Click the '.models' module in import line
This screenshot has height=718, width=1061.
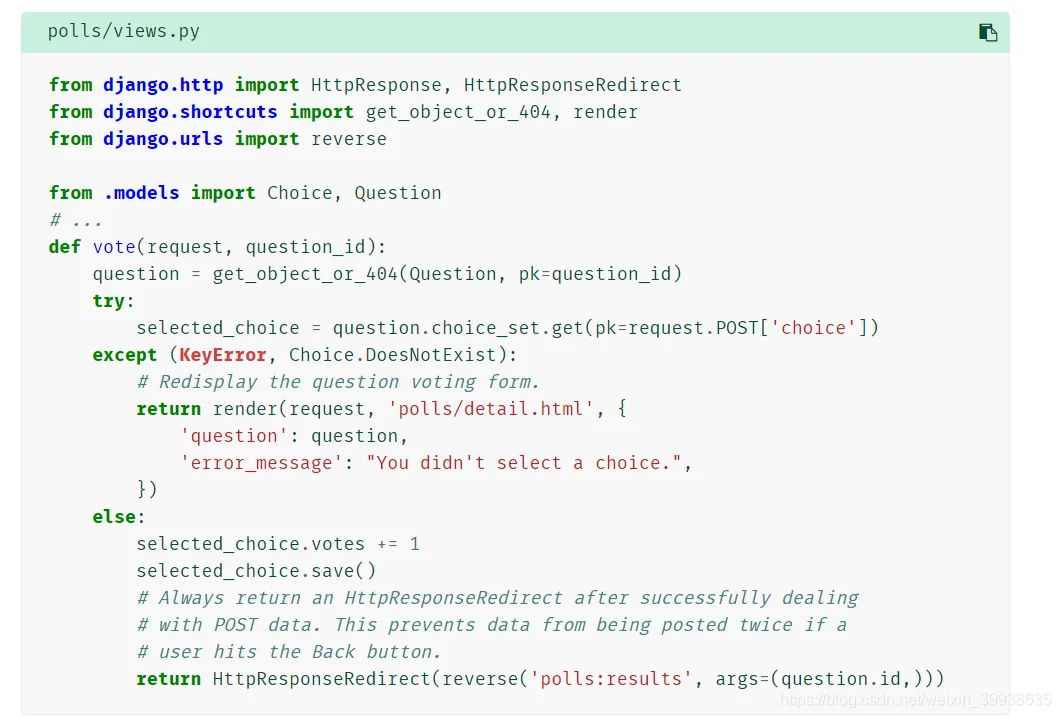[x=141, y=194]
